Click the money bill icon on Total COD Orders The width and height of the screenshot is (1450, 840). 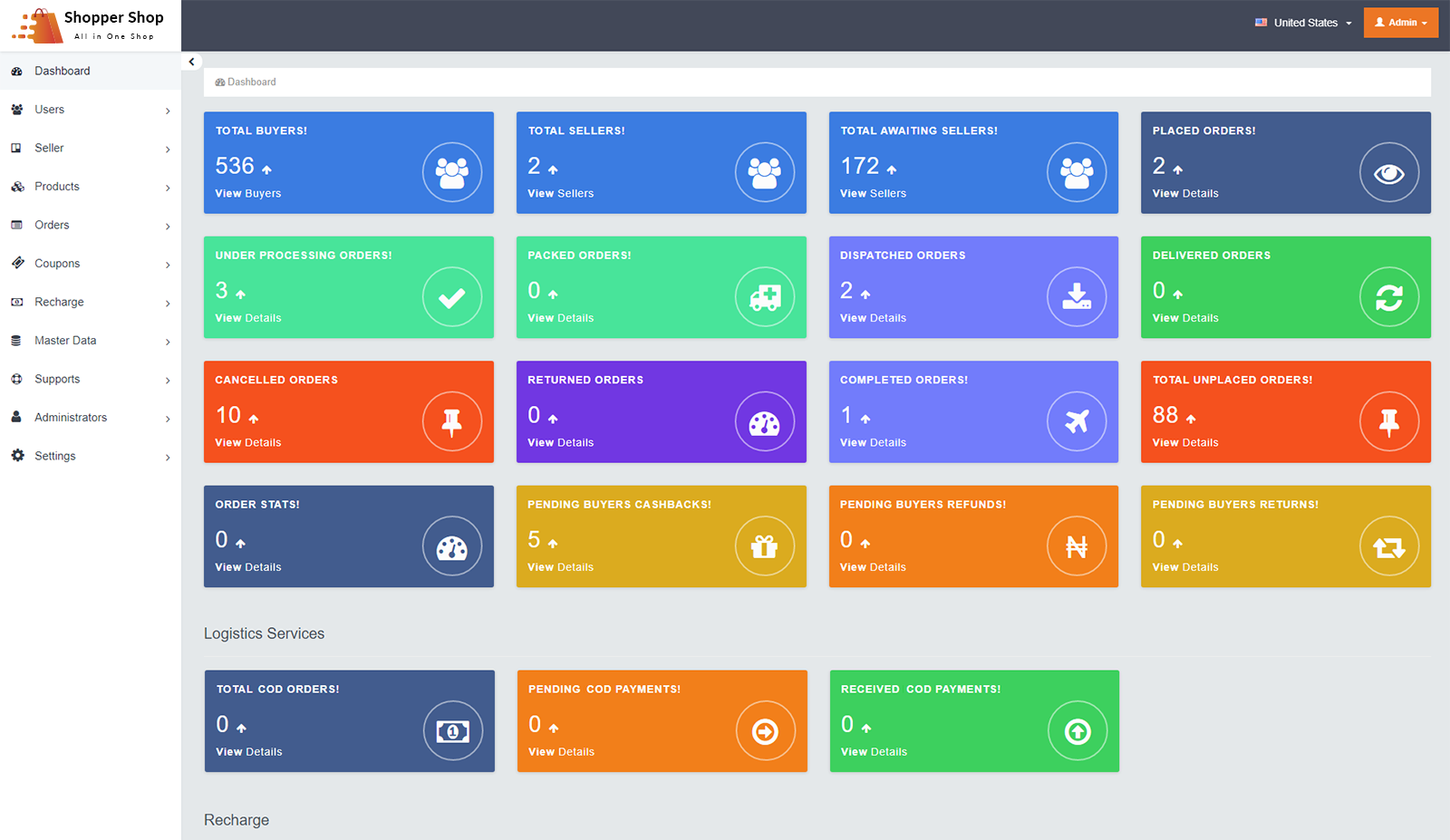[453, 730]
